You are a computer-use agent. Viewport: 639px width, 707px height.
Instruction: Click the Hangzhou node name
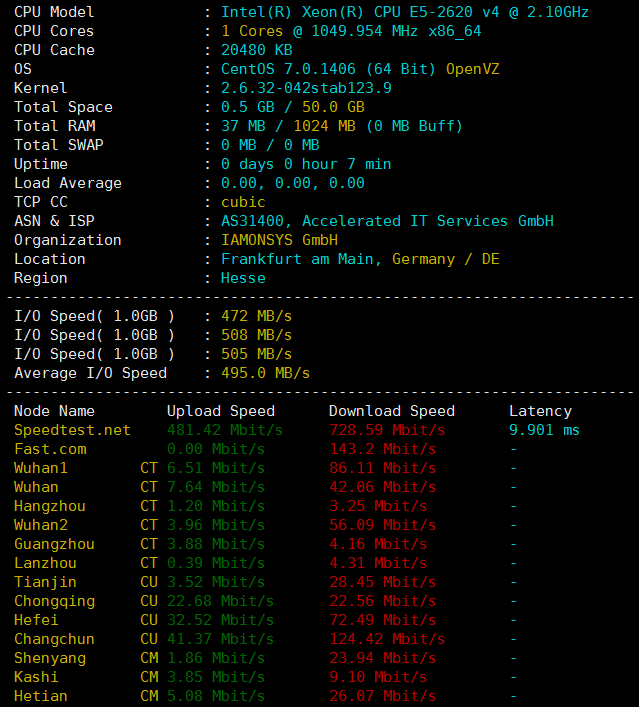(x=50, y=506)
